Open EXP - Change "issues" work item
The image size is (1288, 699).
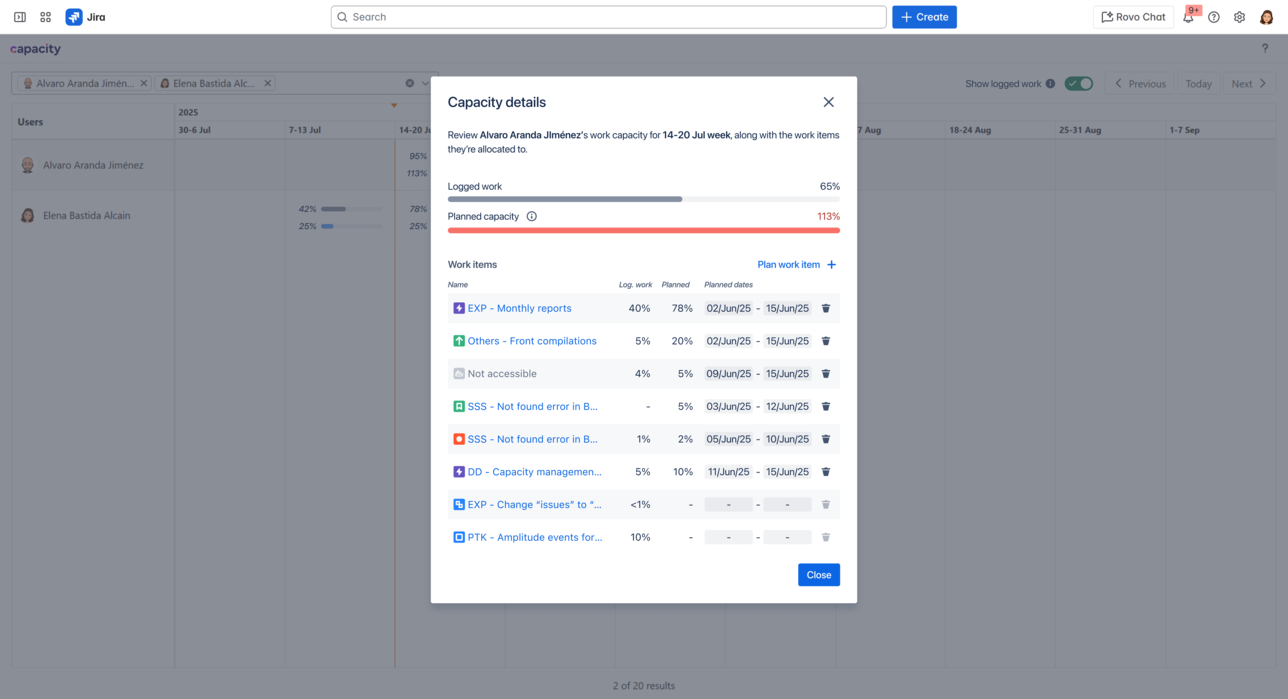pyautogui.click(x=535, y=505)
